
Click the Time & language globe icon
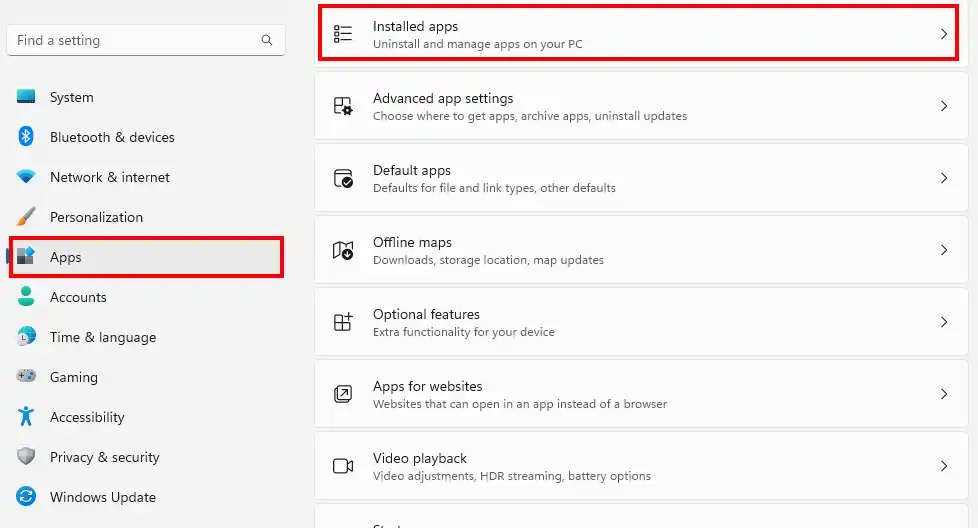(x=26, y=337)
